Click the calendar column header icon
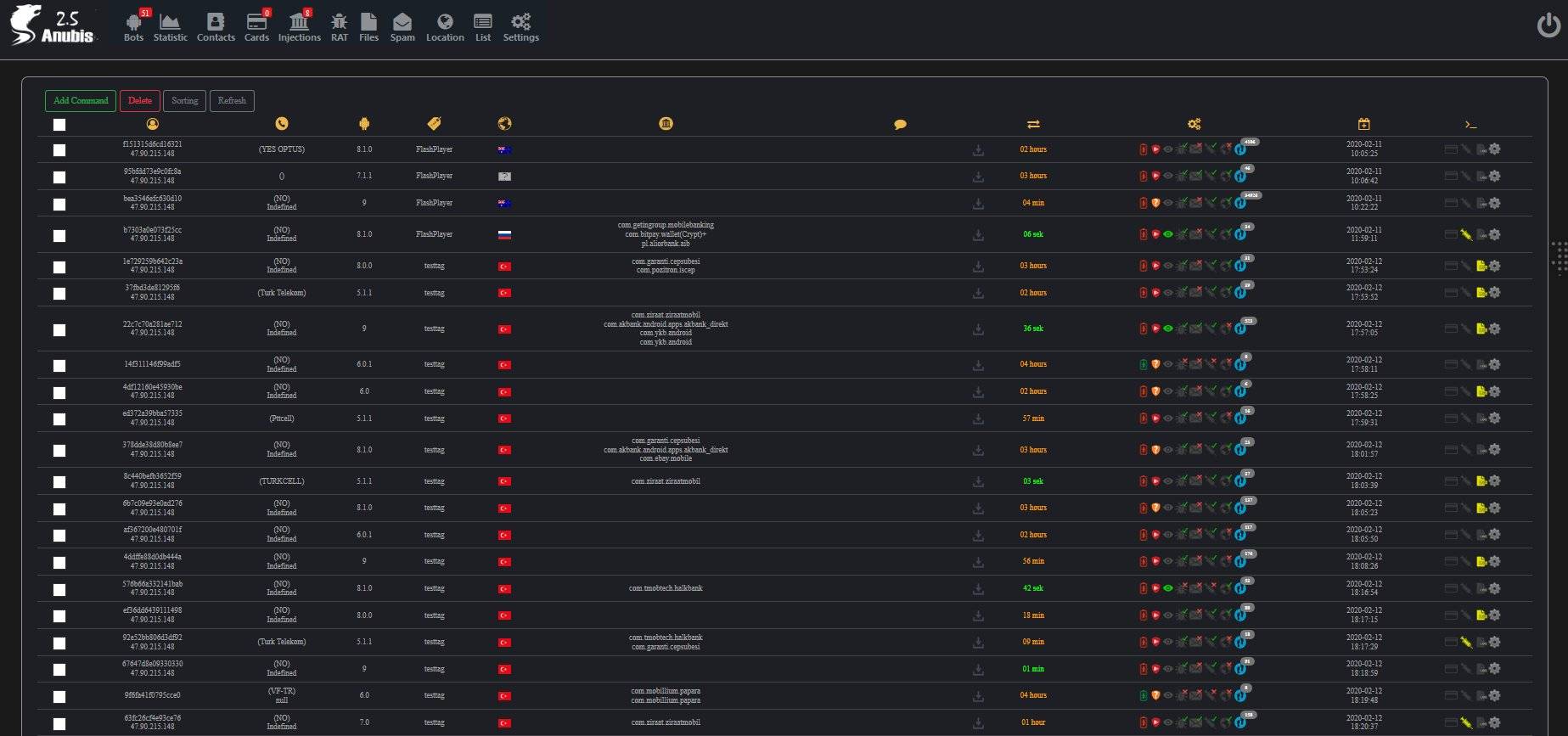The width and height of the screenshot is (1568, 736). pos(1363,124)
